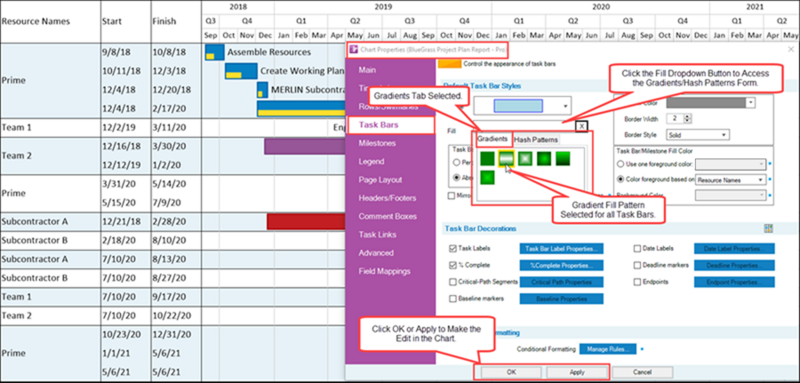Viewport: 800px width, 383px height.
Task: Cancel the Chart Properties dialog
Action: 642,372
